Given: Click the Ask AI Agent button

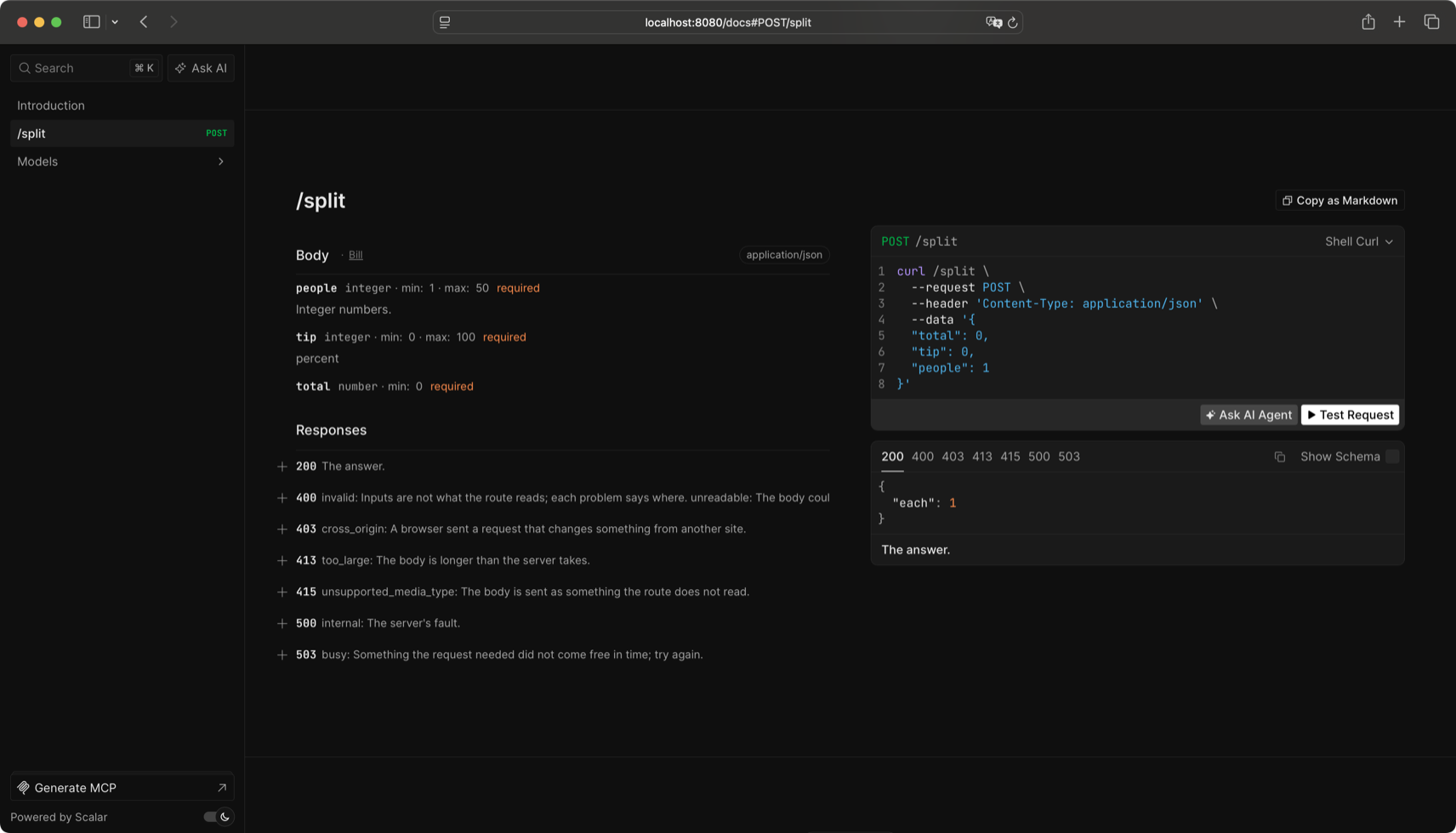Looking at the screenshot, I should point(1248,415).
